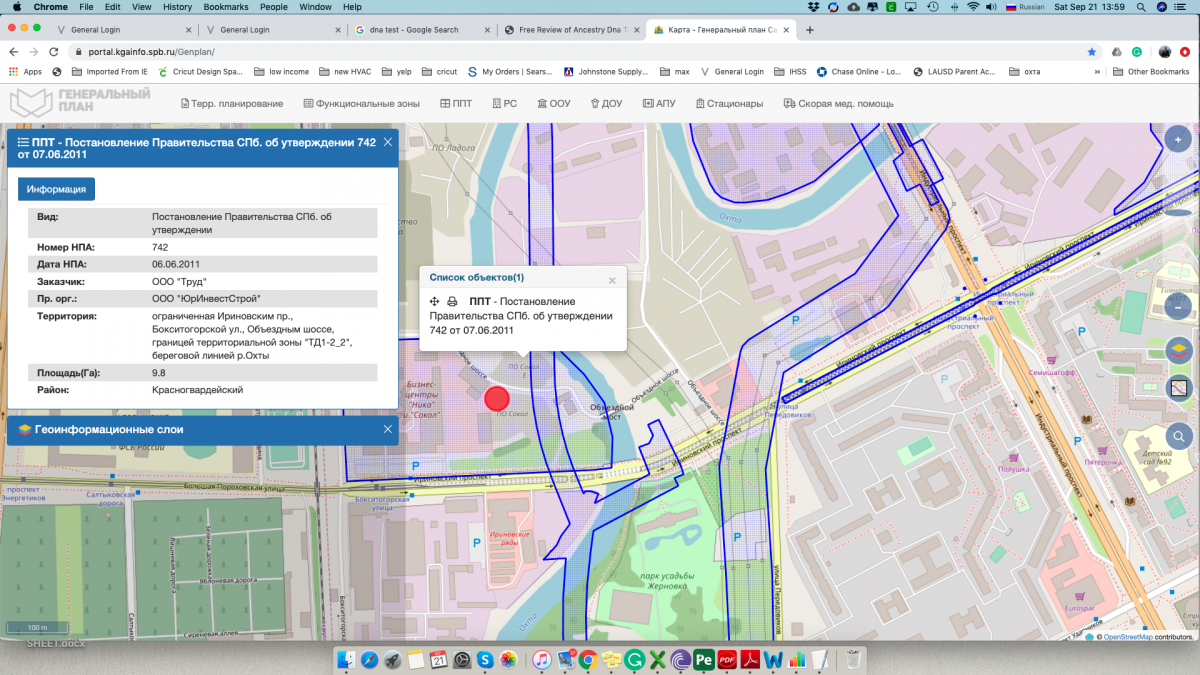1200x675 pixels.
Task: Click the print icon in the object list popup
Action: tap(452, 302)
